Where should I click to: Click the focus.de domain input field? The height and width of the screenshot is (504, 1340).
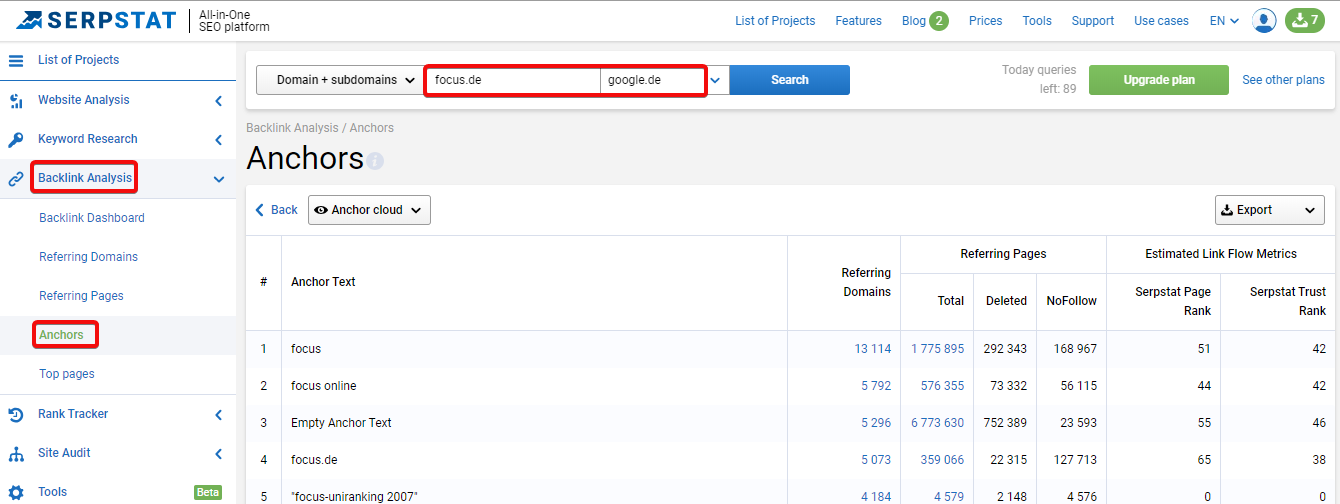[514, 80]
